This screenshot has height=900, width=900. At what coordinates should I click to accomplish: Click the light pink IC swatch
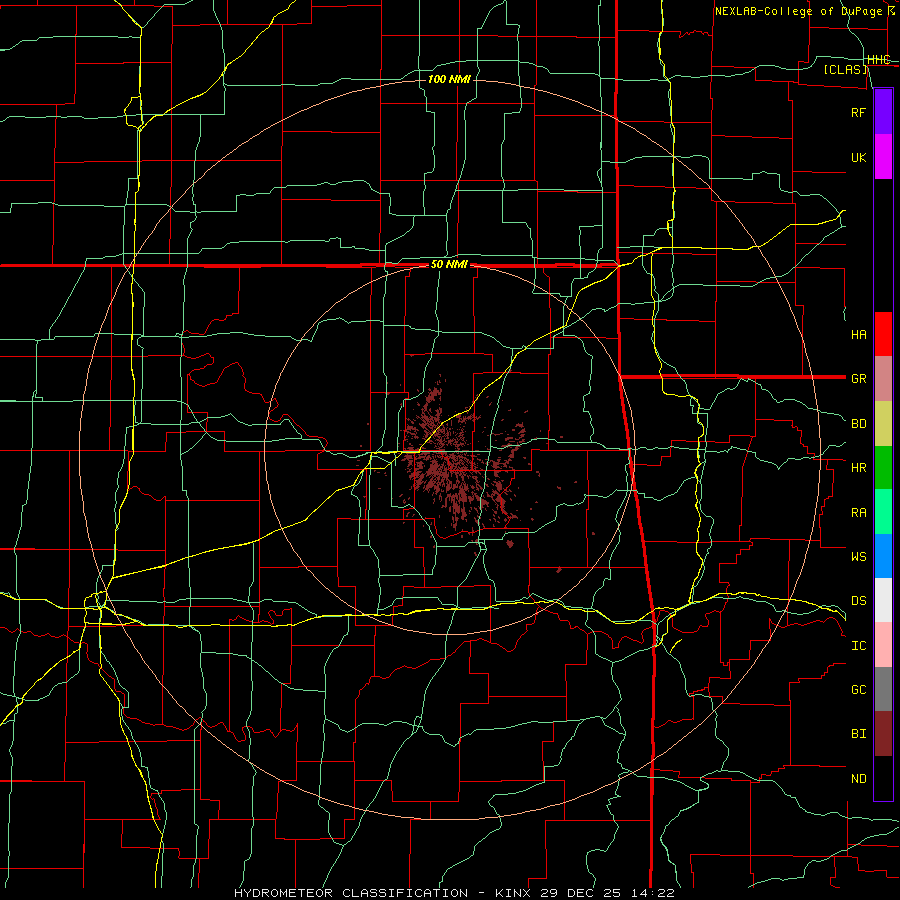click(x=883, y=645)
